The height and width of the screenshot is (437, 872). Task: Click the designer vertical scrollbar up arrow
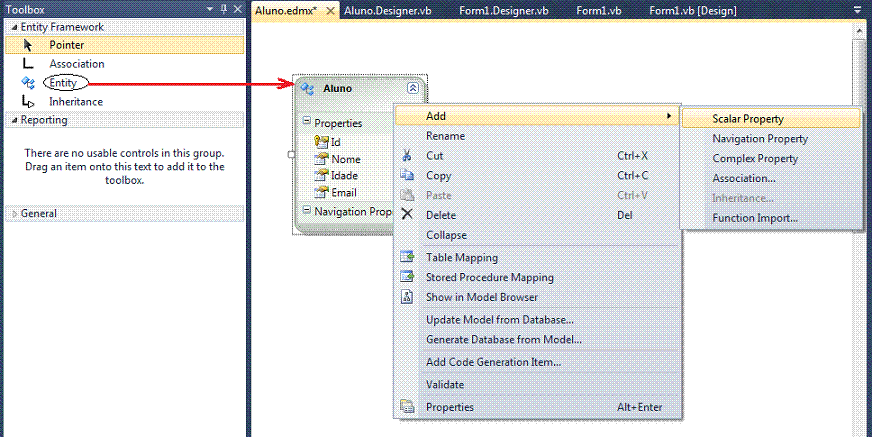[859, 31]
